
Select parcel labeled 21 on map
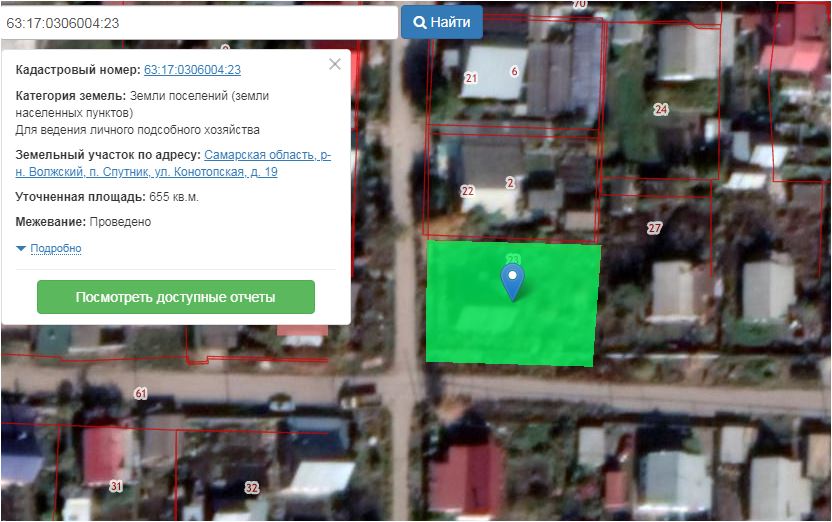471,78
